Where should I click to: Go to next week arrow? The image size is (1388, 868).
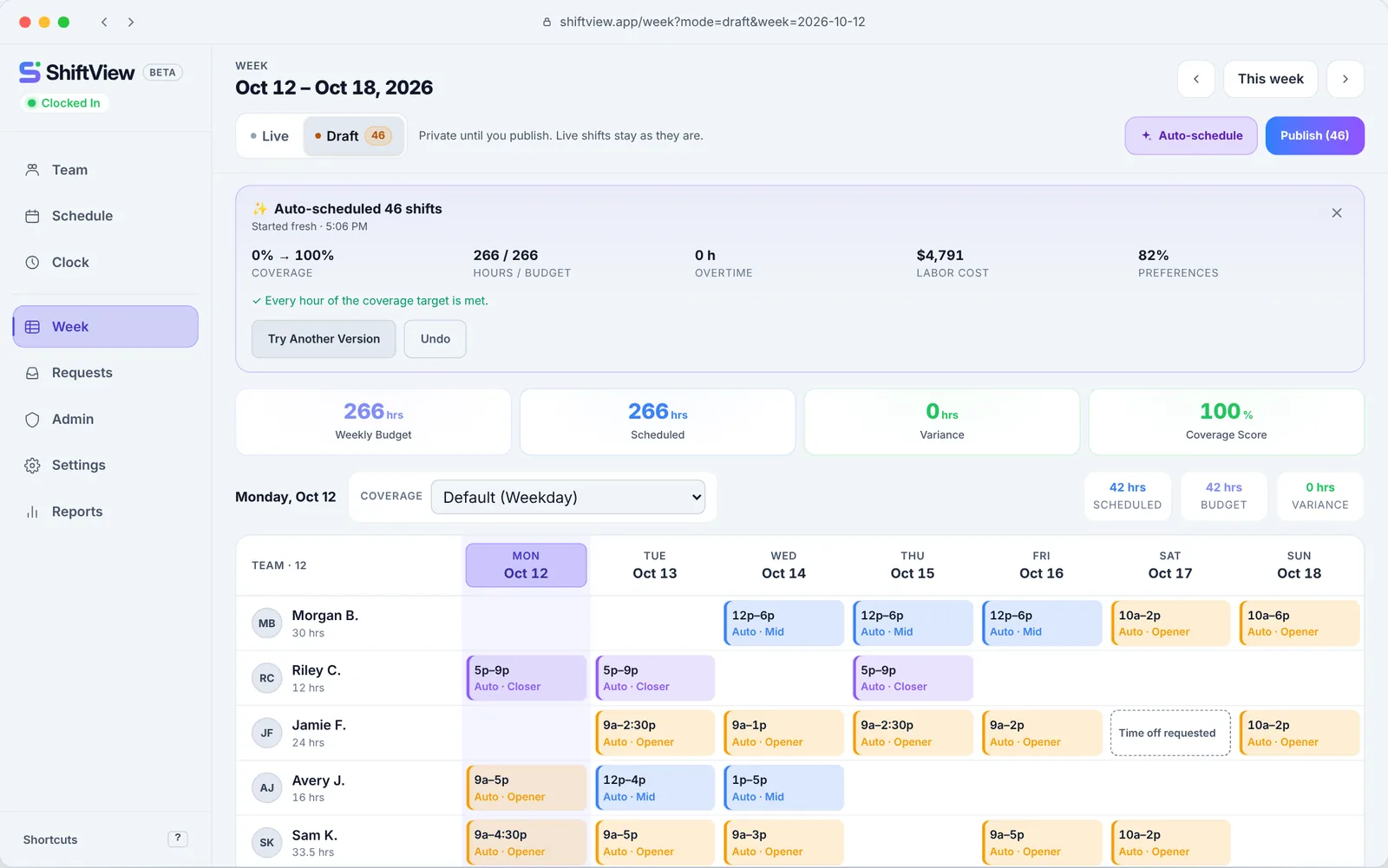point(1345,79)
